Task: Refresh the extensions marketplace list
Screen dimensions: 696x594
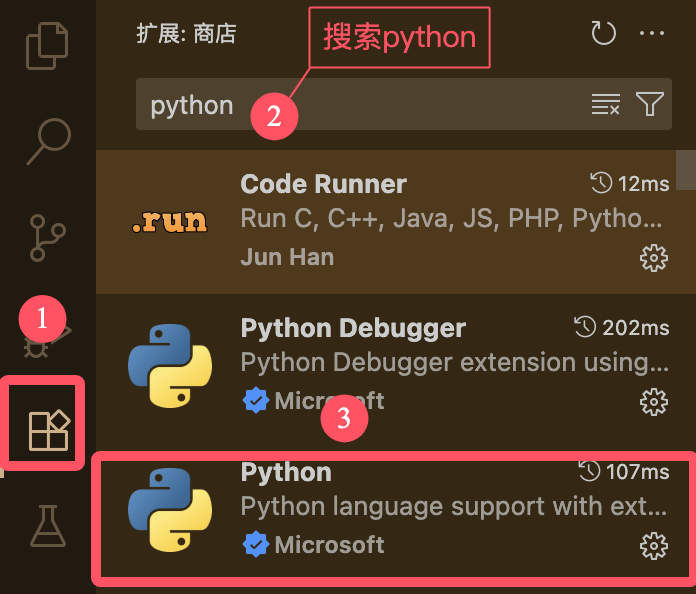Action: point(604,33)
